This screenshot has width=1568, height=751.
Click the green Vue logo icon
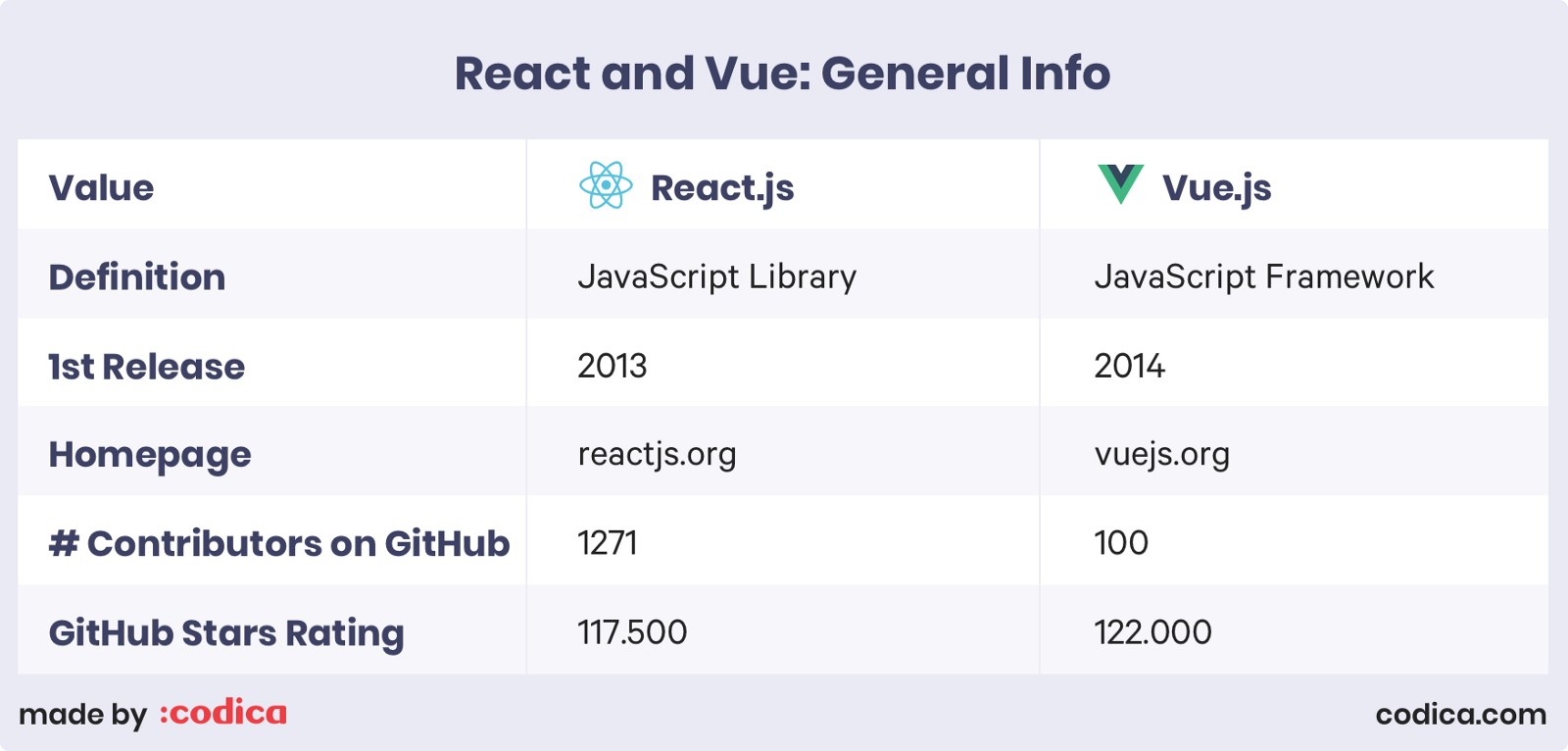pos(1121,184)
